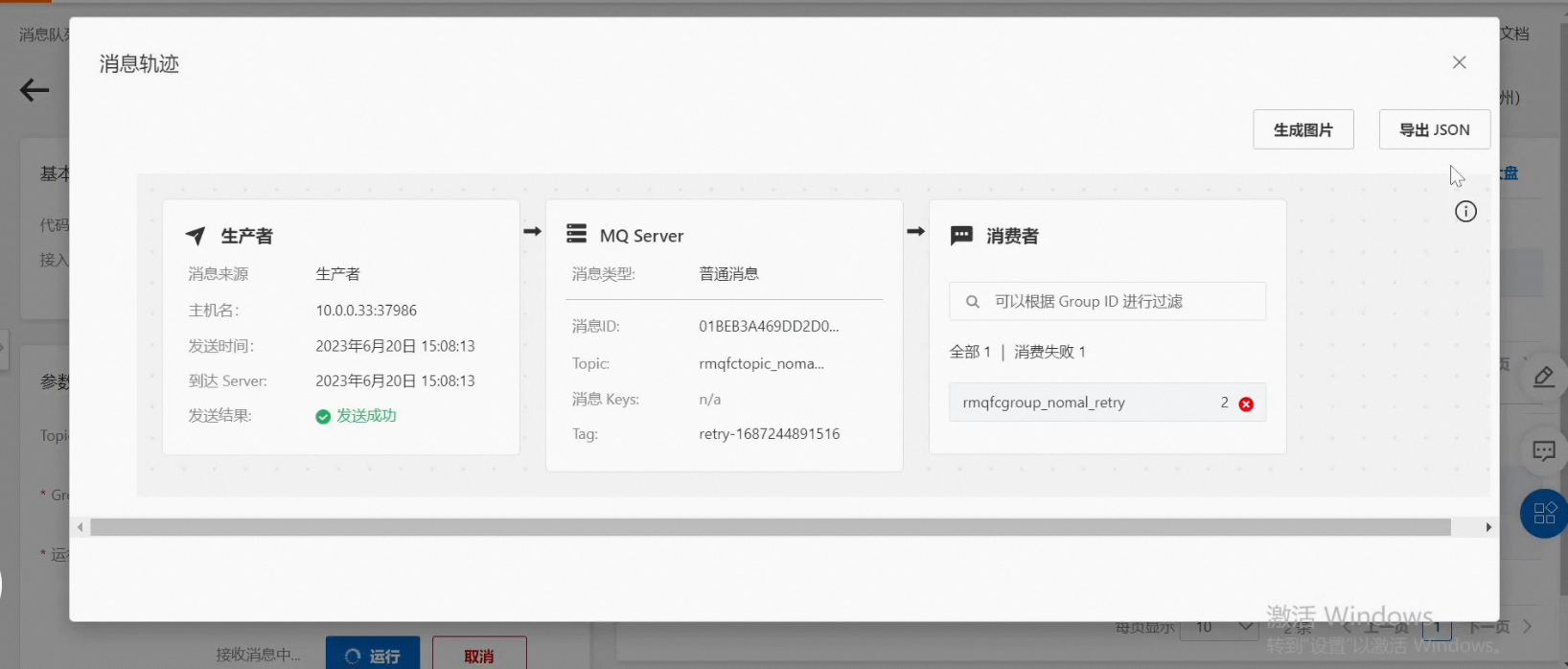
Task: Click the search magnifier icon
Action: tap(972, 302)
